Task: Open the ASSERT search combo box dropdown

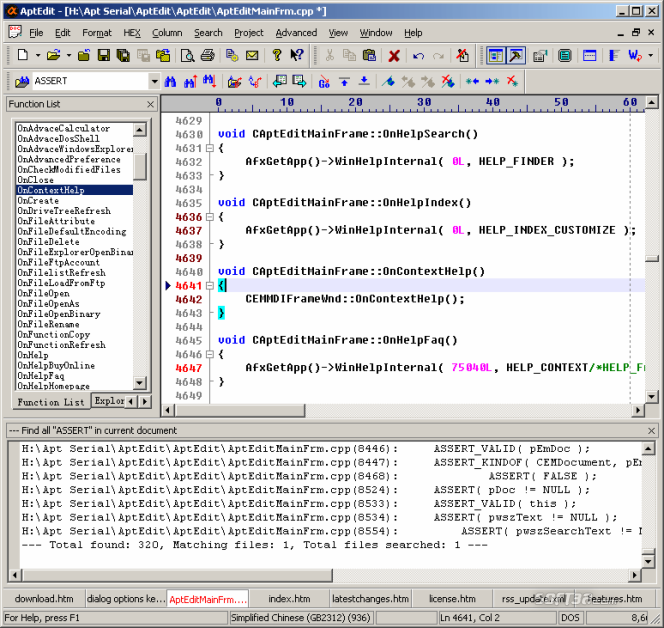Action: 154,81
